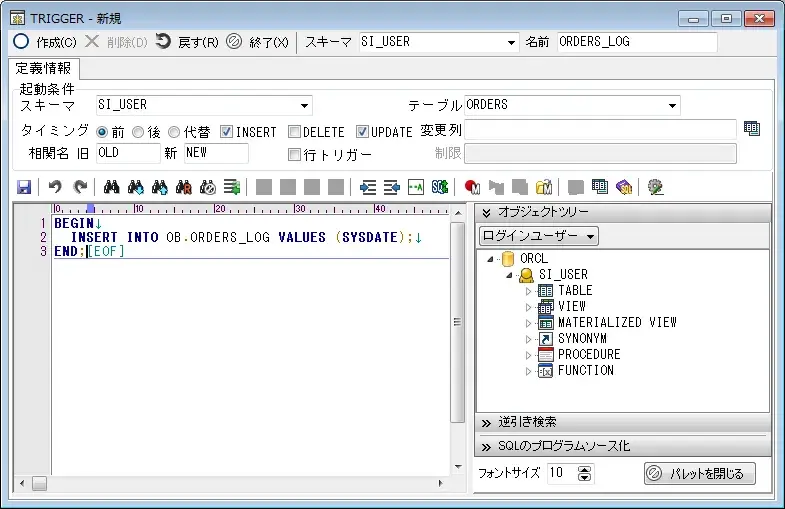Open the ログインユーザー dropdown
The height and width of the screenshot is (509, 785).
539,236
